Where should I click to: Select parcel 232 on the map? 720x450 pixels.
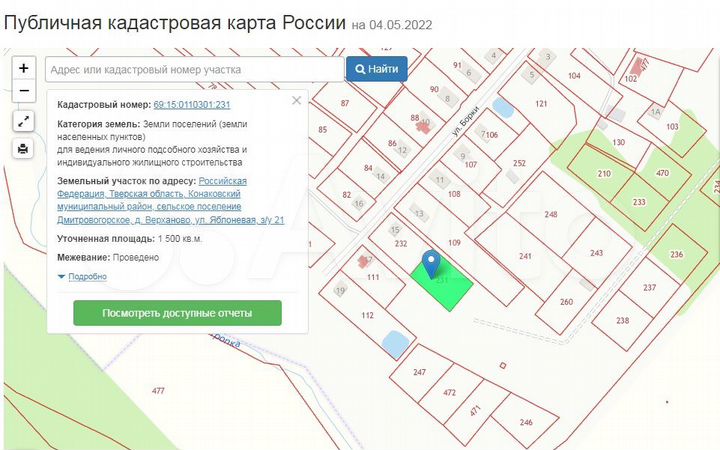pyautogui.click(x=401, y=243)
